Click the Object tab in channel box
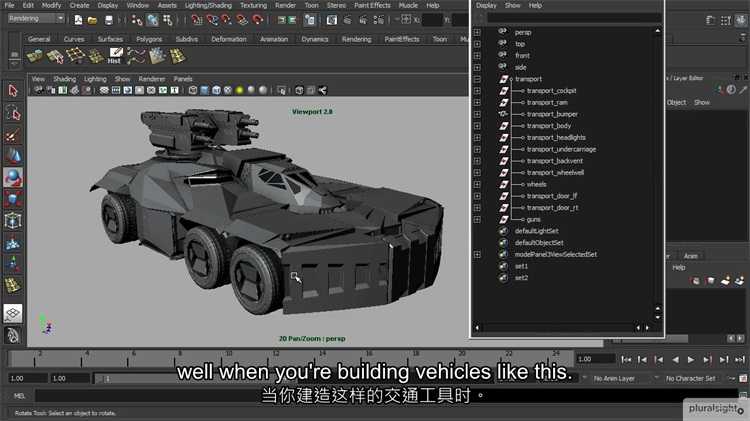This screenshot has height=421, width=750. [676, 102]
